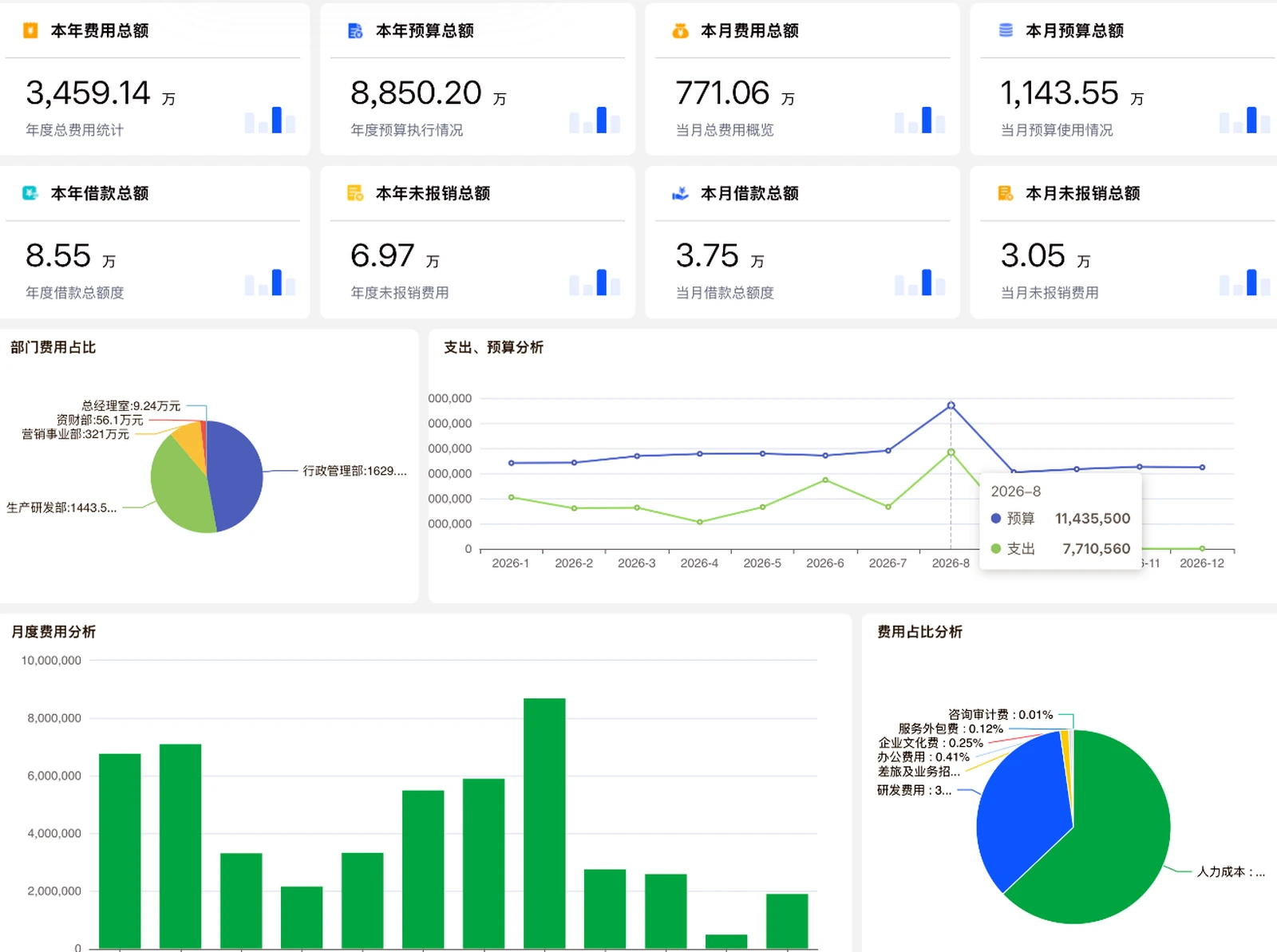
Task: Click mini bar chart in 本年未报销总额 card
Action: pyautogui.click(x=595, y=282)
